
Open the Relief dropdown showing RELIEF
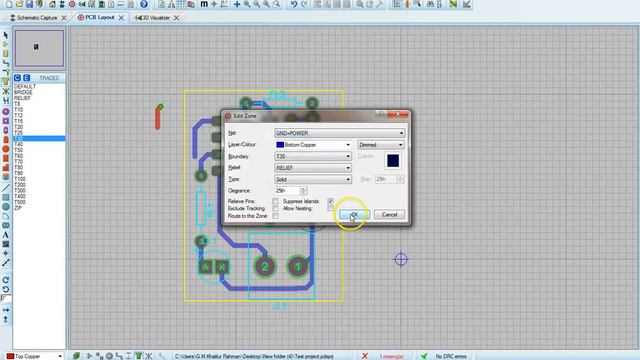pyautogui.click(x=313, y=167)
